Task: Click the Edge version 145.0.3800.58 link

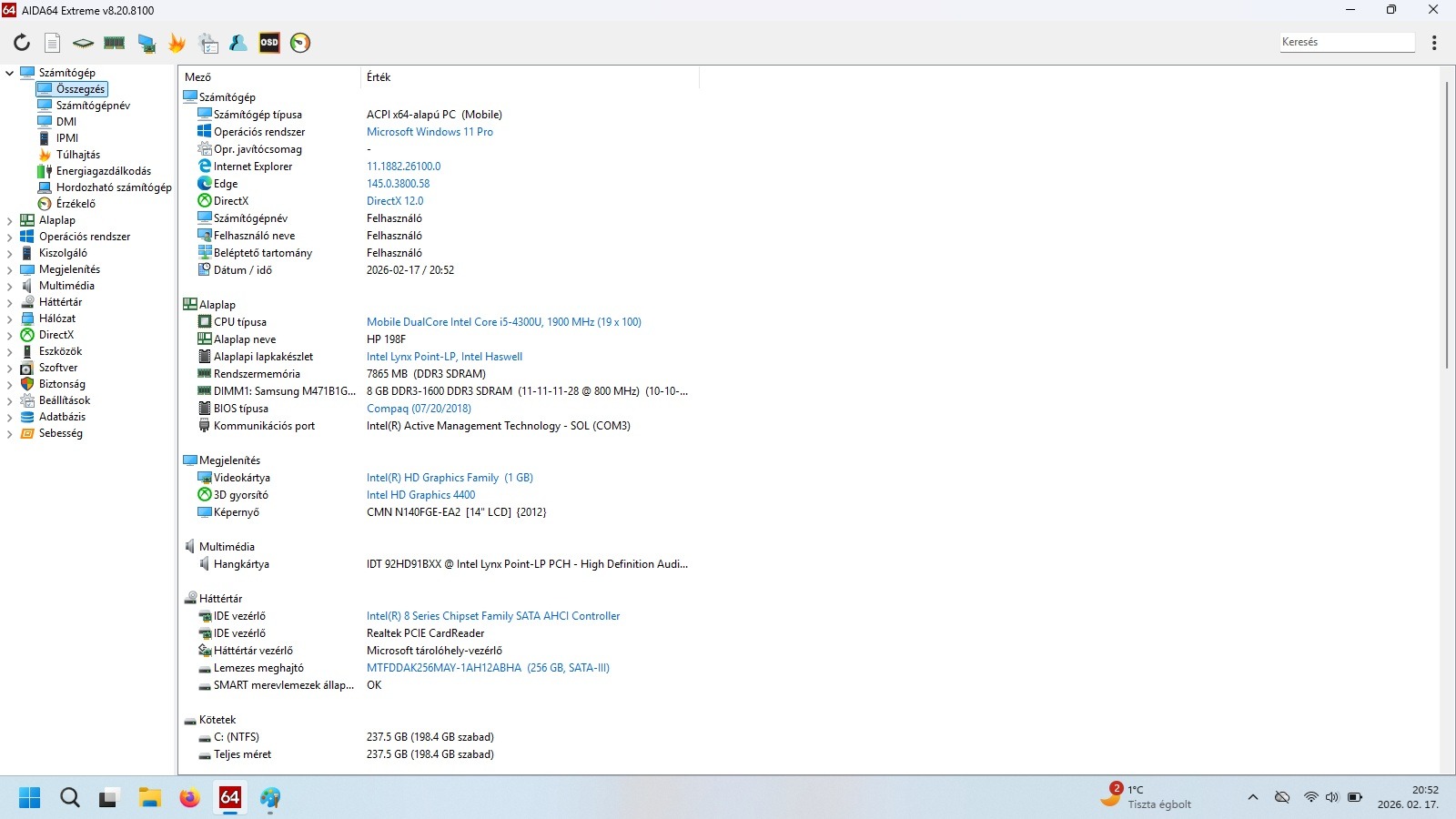Action: click(x=398, y=184)
